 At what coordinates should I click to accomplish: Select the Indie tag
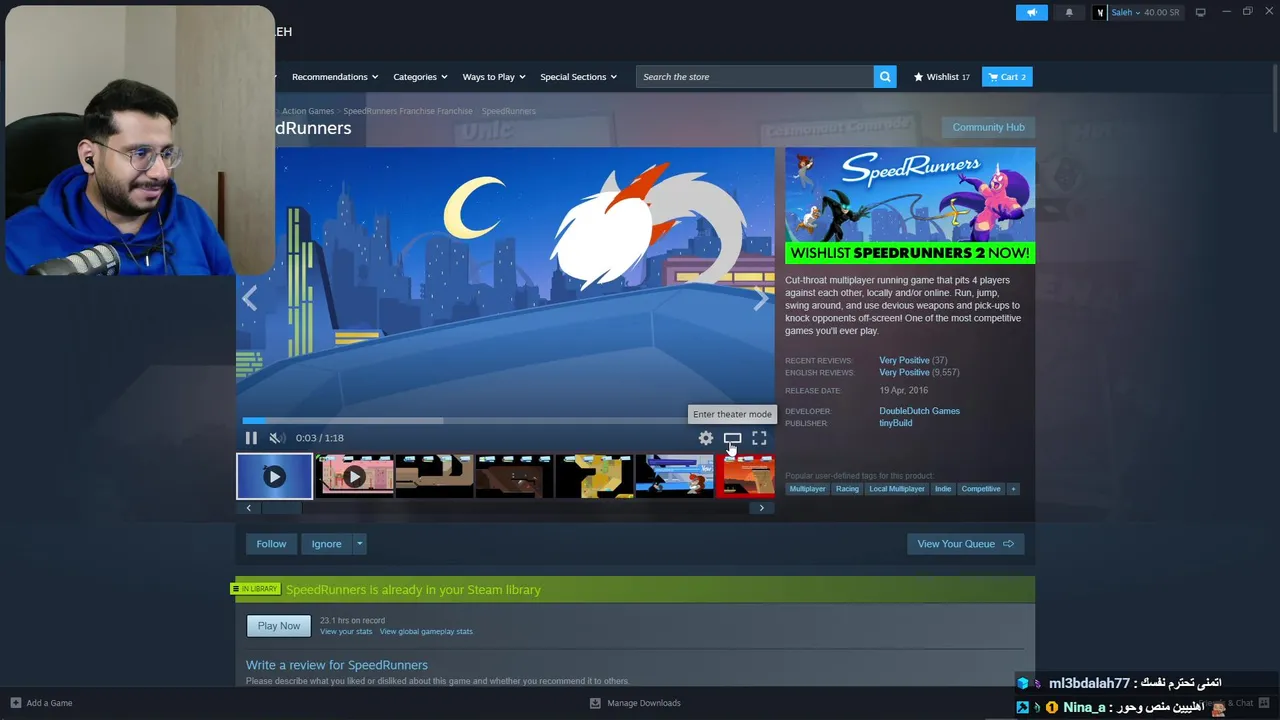(x=943, y=489)
